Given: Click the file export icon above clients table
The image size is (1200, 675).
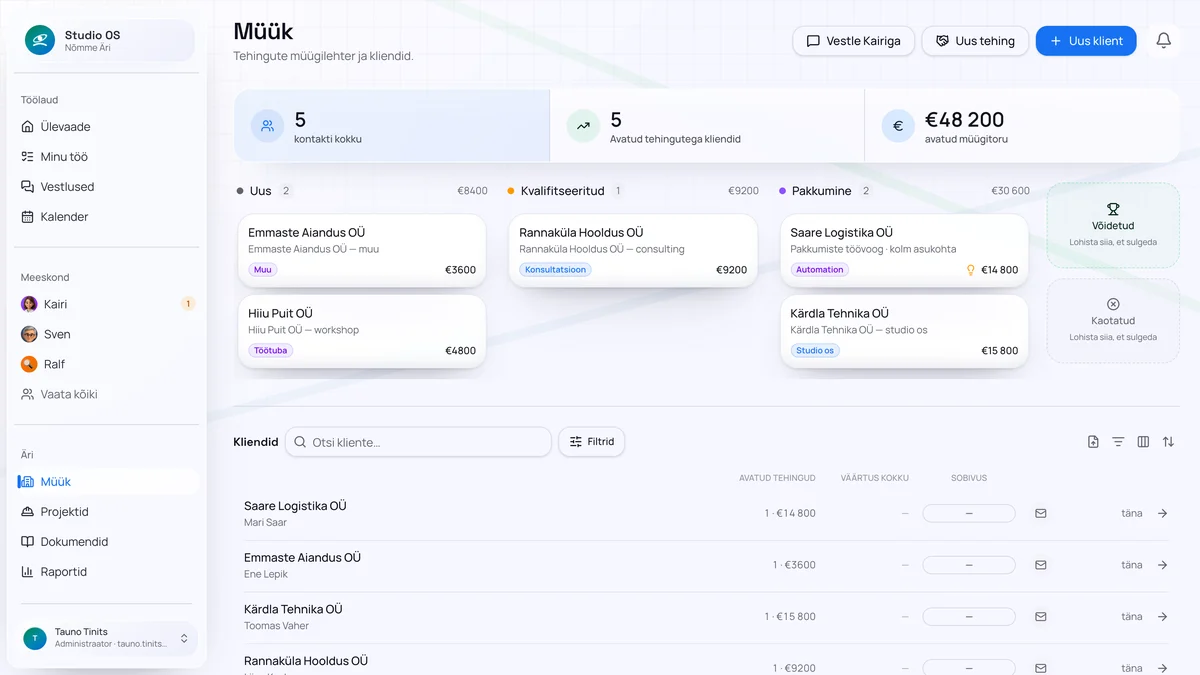Looking at the screenshot, I should pos(1093,442).
